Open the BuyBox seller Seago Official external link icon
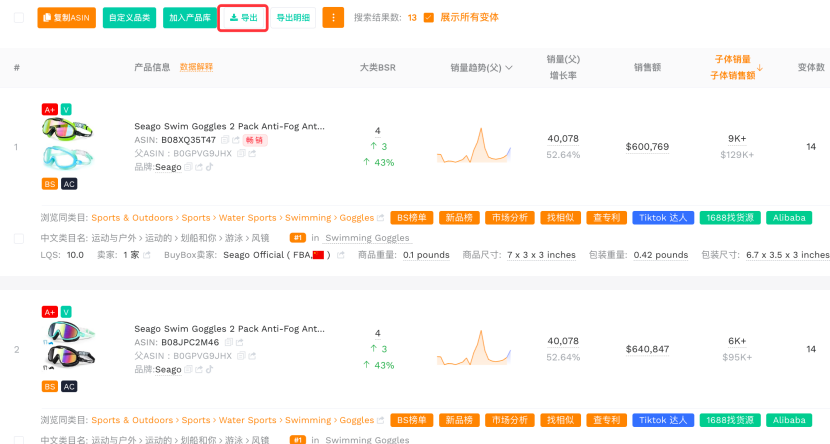The width and height of the screenshot is (830, 444). point(340,255)
